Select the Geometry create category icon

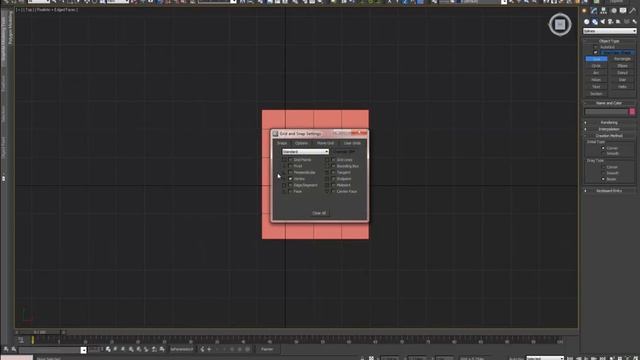[587, 22]
